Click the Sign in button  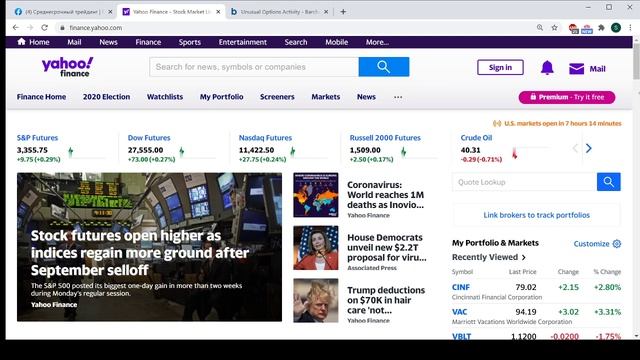coord(500,67)
